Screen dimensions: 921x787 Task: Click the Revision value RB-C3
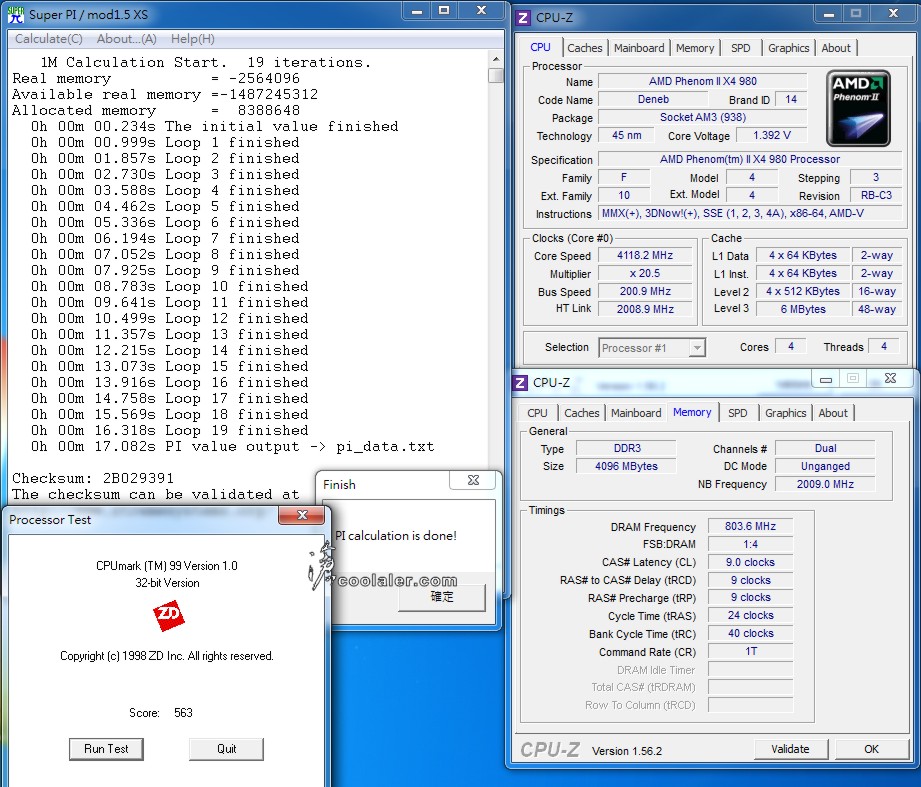coord(876,196)
